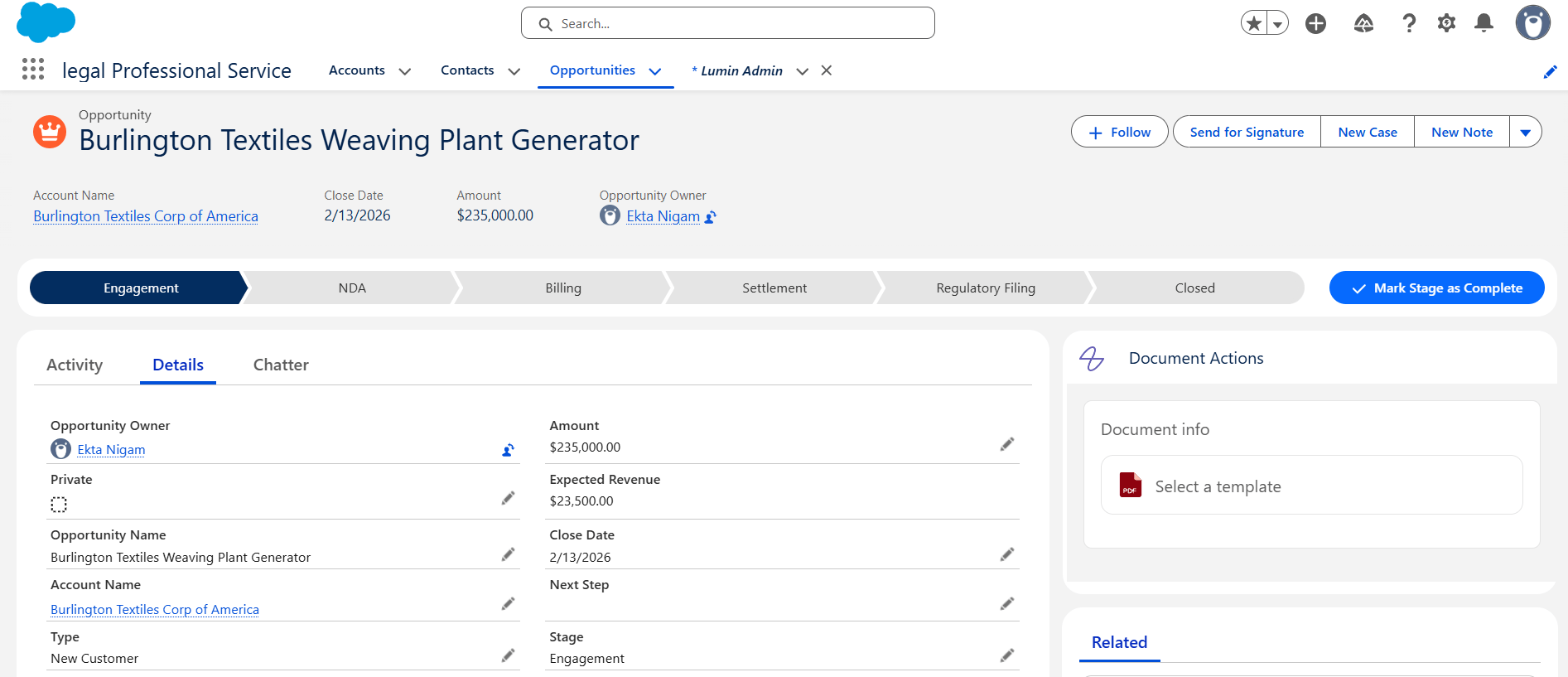Open the global actions plus icon

(x=1315, y=23)
